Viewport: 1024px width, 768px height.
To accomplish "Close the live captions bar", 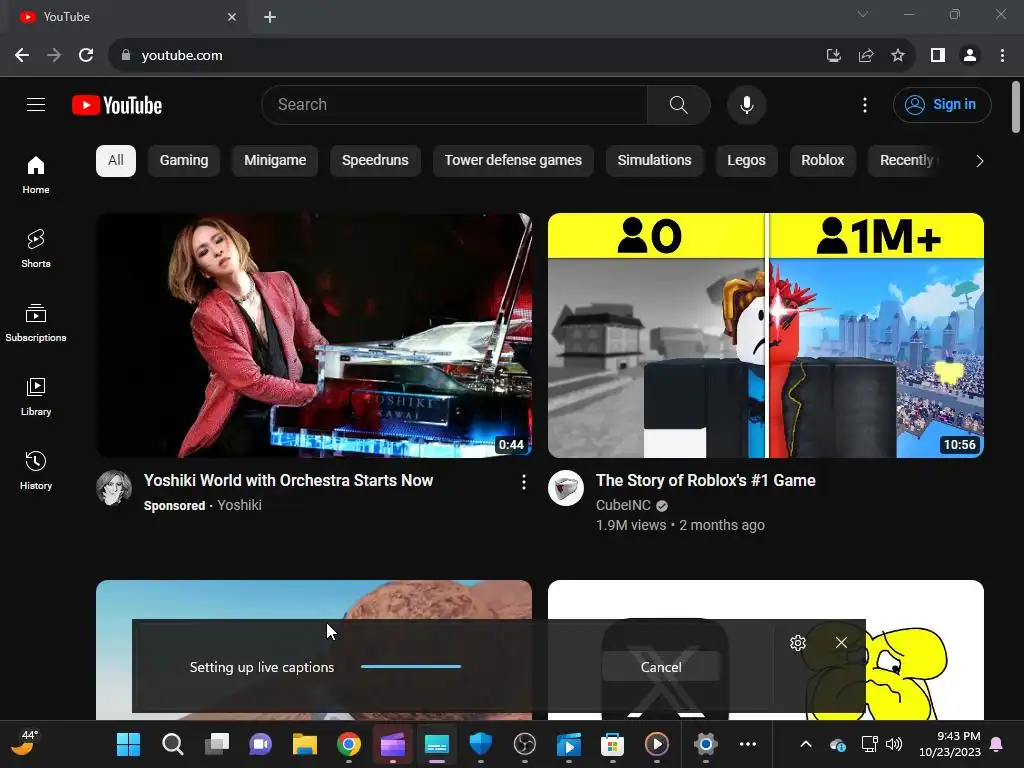I will click(841, 643).
